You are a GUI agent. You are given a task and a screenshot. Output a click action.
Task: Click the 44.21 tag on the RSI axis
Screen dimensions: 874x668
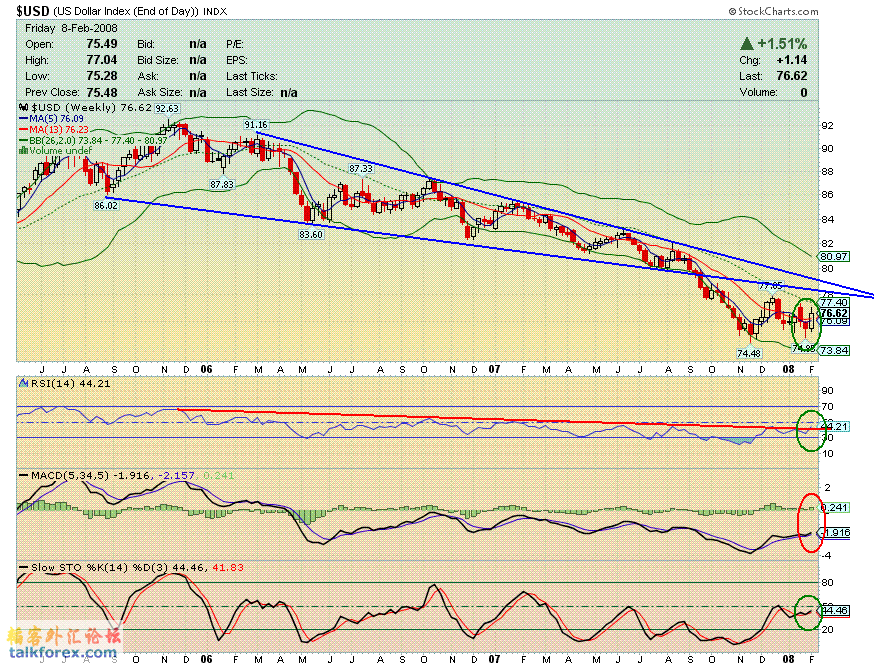834,427
